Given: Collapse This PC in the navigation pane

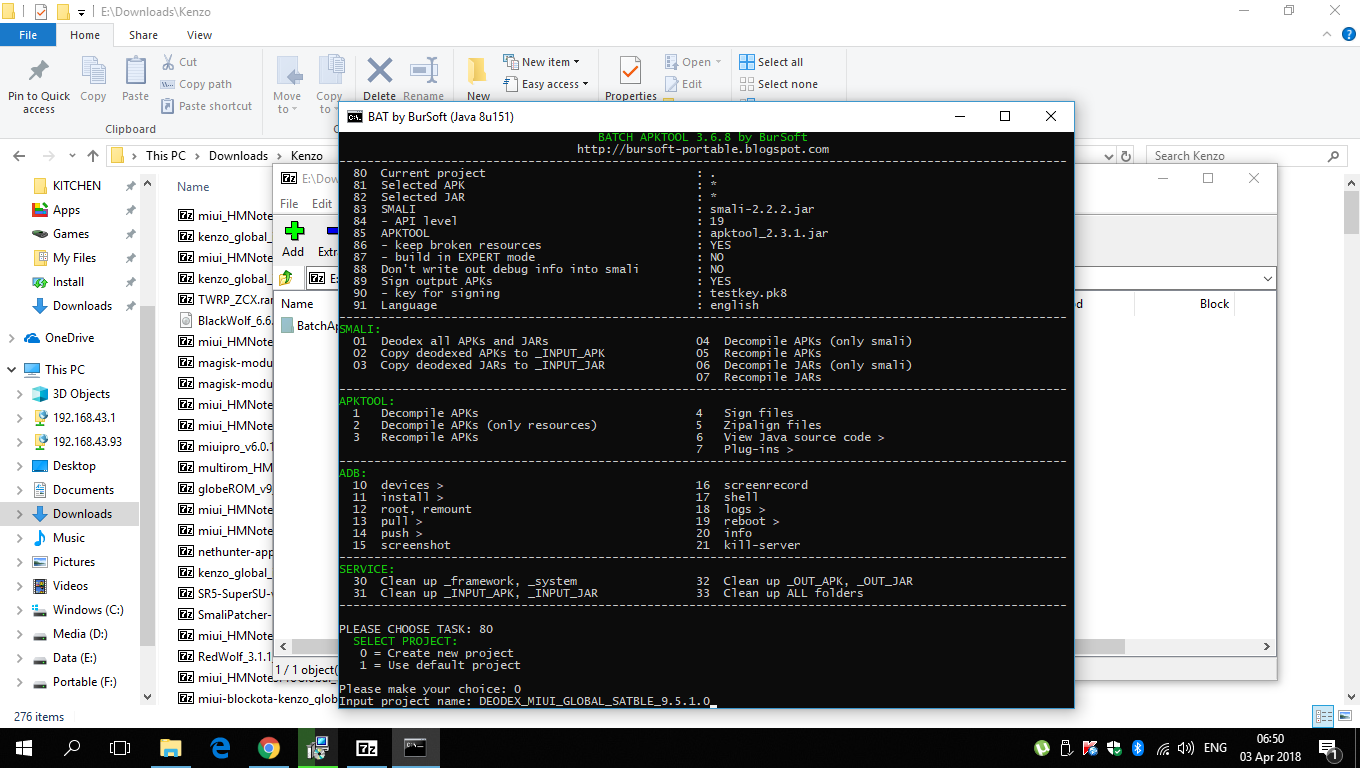Looking at the screenshot, I should [8, 369].
